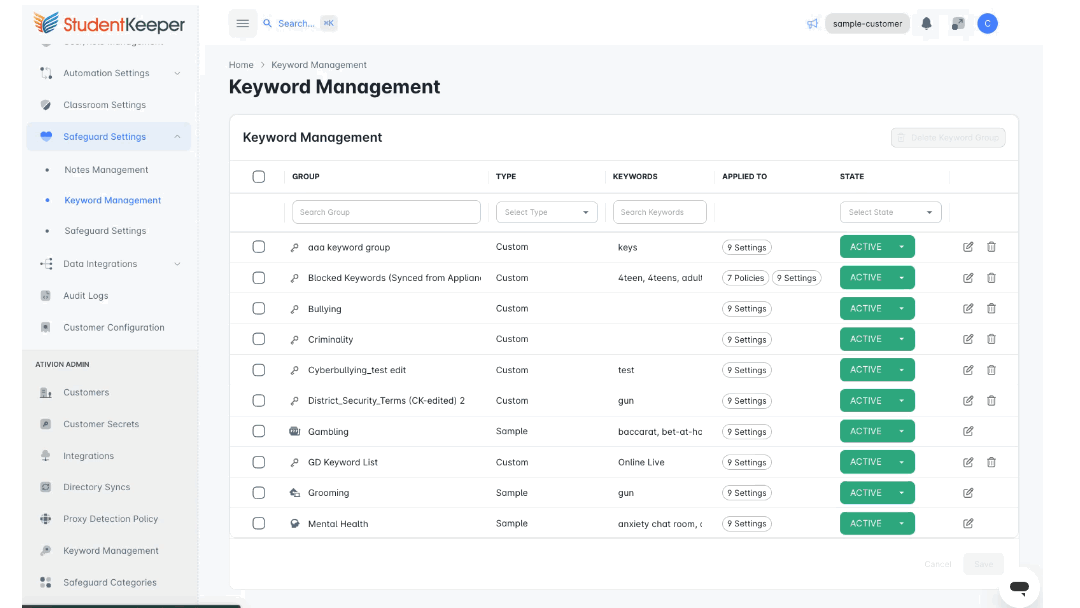The image size is (1080, 608).
Task: Toggle the hamburger sidebar menu button
Action: [x=242, y=23]
